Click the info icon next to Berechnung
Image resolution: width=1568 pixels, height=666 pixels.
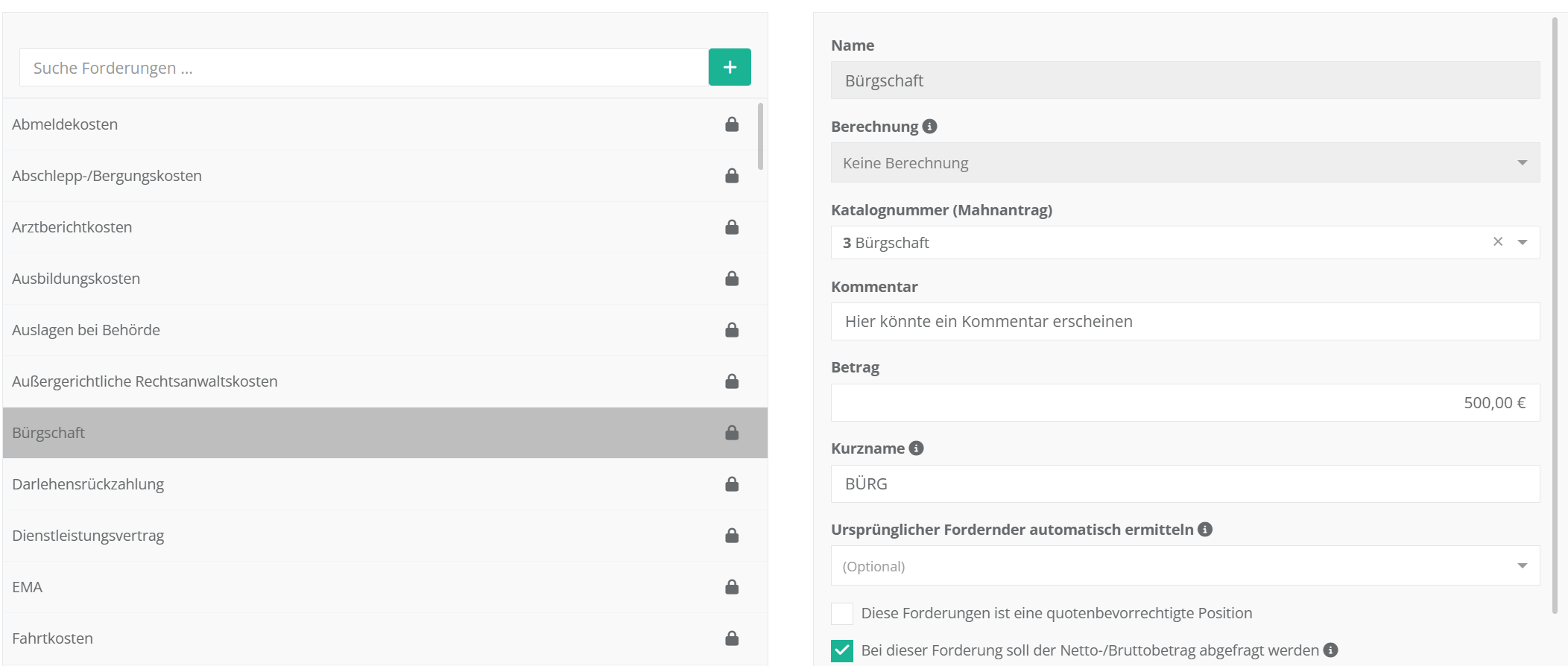click(x=929, y=127)
